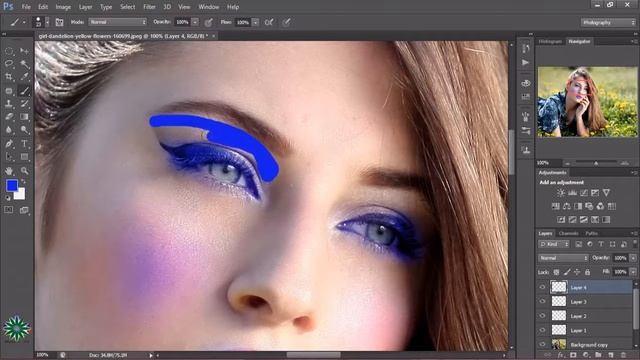The image size is (640, 360).
Task: Toggle Quick Mask mode button
Action: point(9,210)
